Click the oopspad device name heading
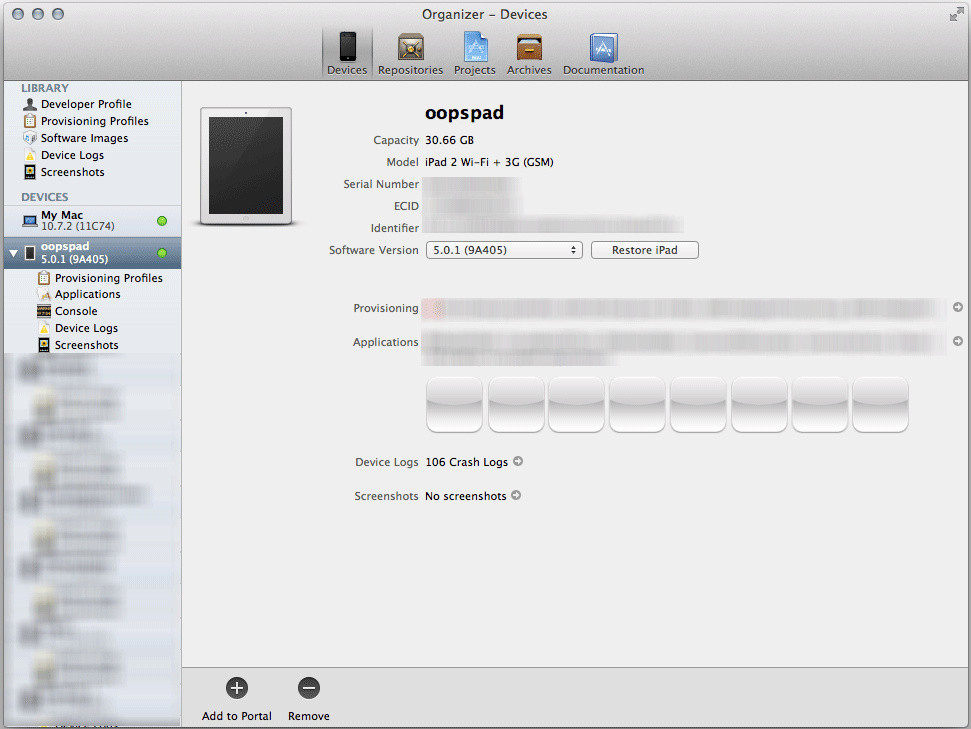This screenshot has width=971, height=729. [x=464, y=113]
